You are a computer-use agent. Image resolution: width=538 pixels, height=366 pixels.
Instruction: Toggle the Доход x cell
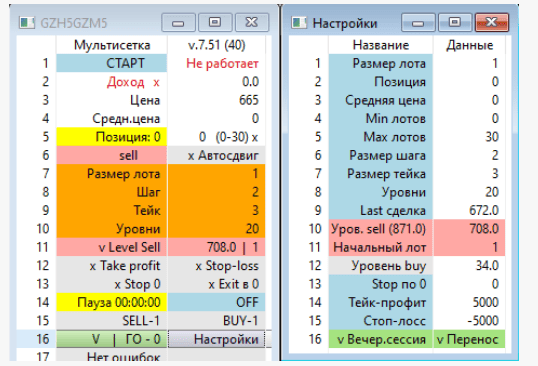click(x=112, y=82)
